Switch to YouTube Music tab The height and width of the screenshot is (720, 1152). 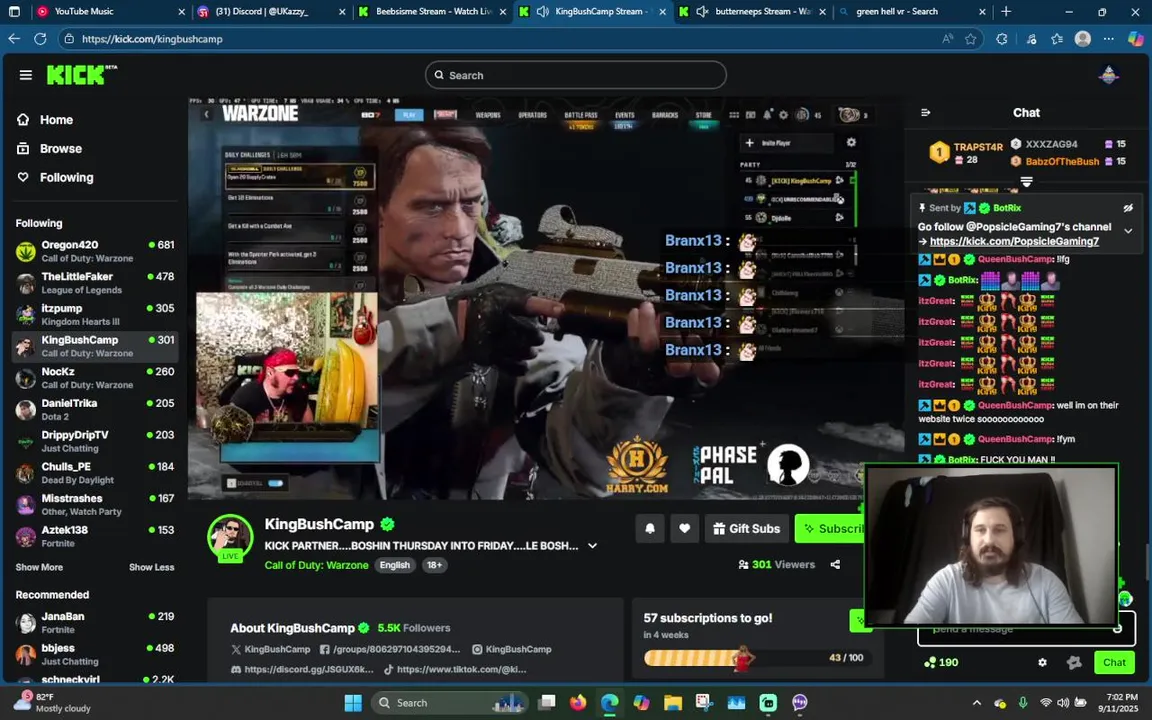pos(110,12)
